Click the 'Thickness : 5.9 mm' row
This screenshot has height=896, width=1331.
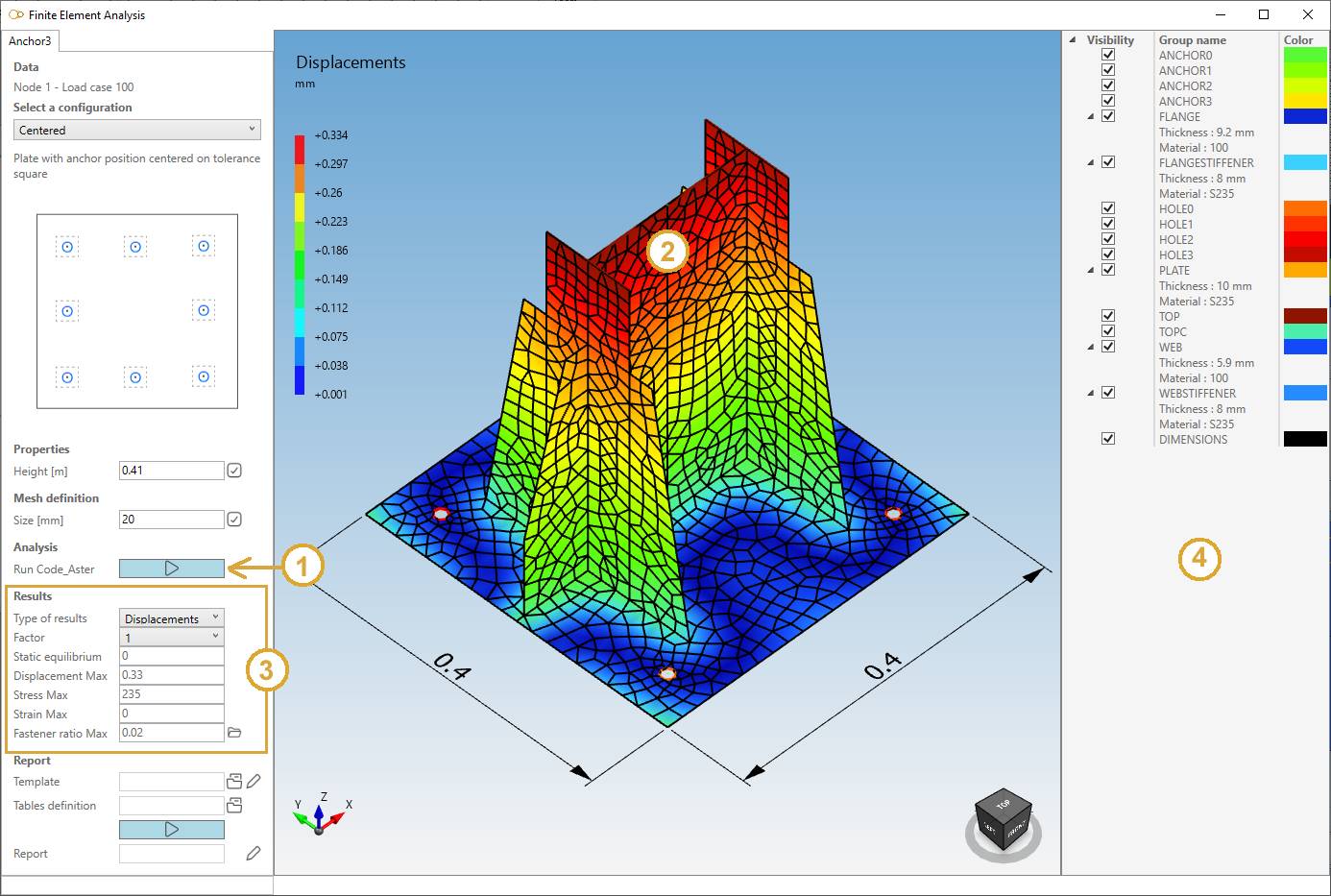[x=1206, y=363]
